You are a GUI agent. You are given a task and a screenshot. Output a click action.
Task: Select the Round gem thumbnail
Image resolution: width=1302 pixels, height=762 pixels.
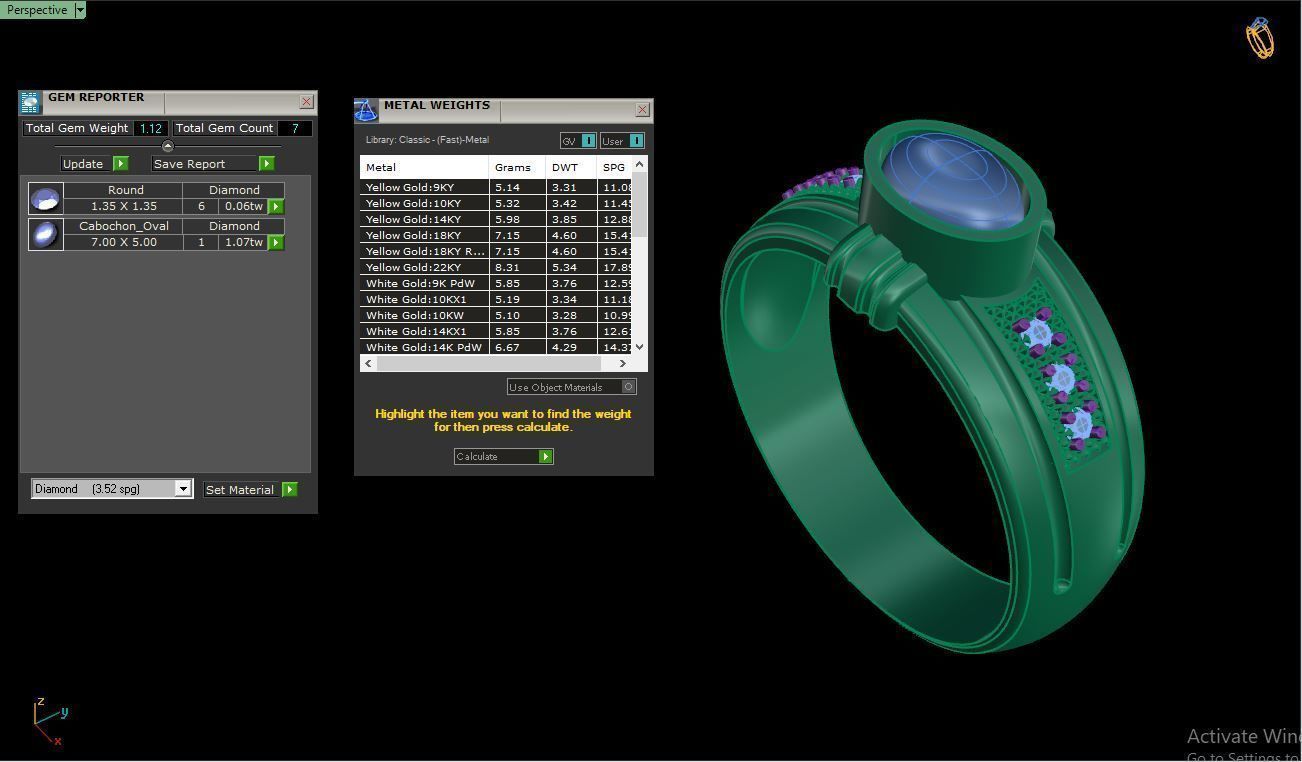(x=45, y=198)
